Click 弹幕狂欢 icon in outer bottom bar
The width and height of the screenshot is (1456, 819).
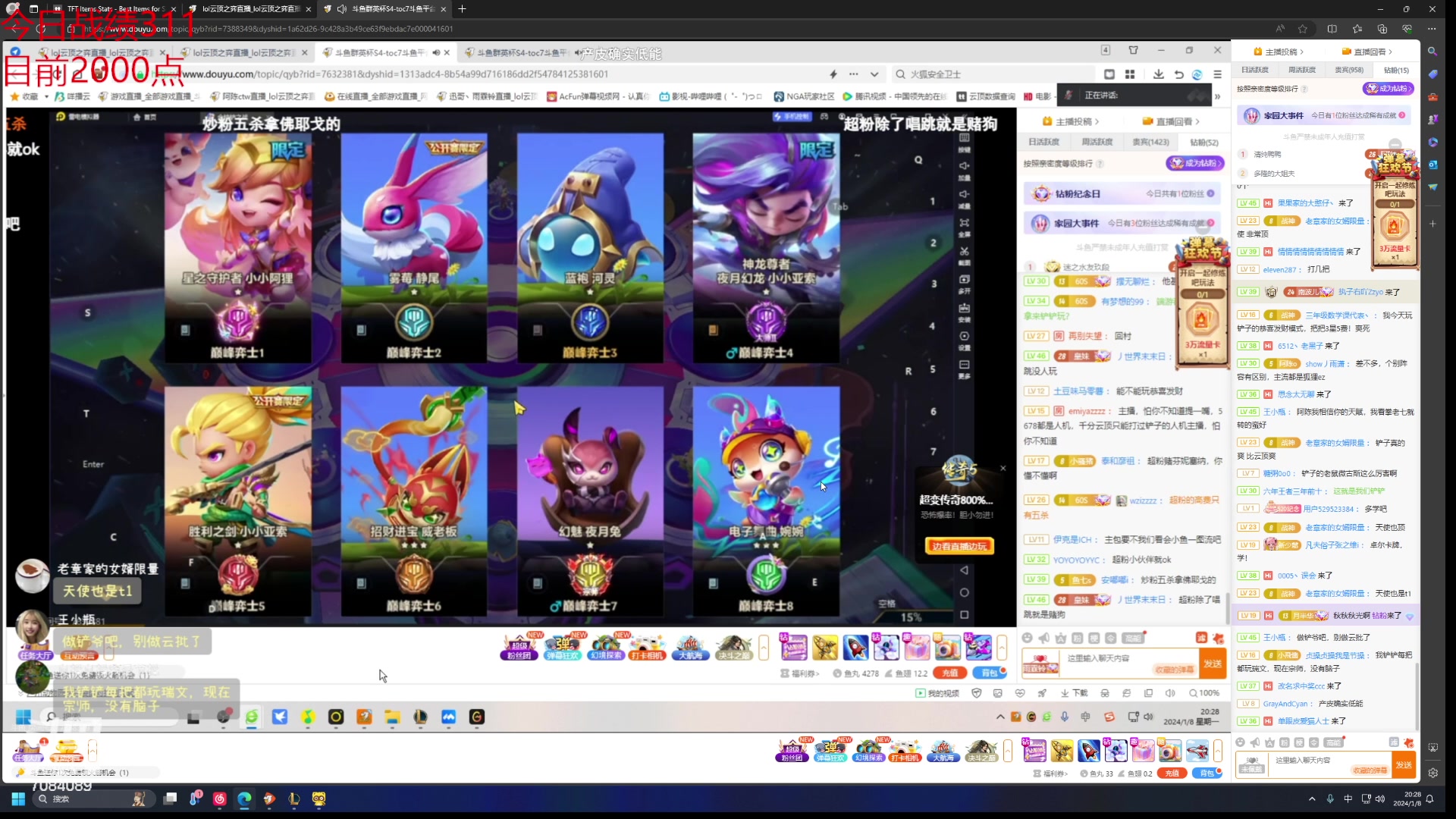click(x=830, y=751)
